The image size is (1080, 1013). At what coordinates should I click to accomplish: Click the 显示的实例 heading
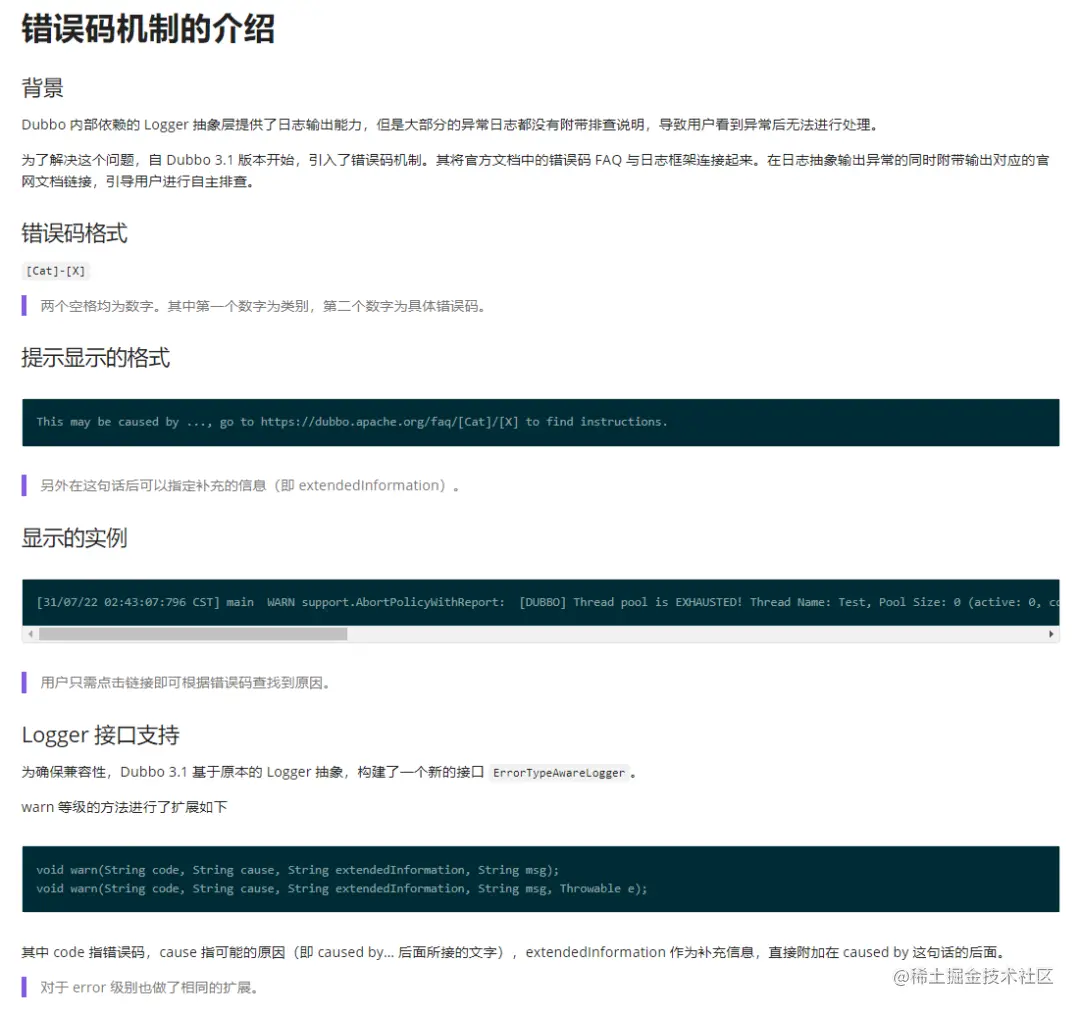click(x=74, y=537)
